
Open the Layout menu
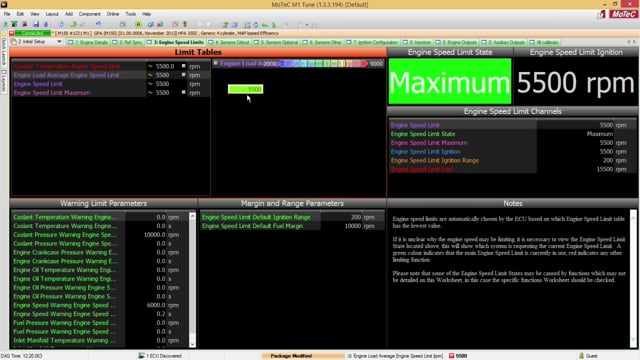coord(52,14)
